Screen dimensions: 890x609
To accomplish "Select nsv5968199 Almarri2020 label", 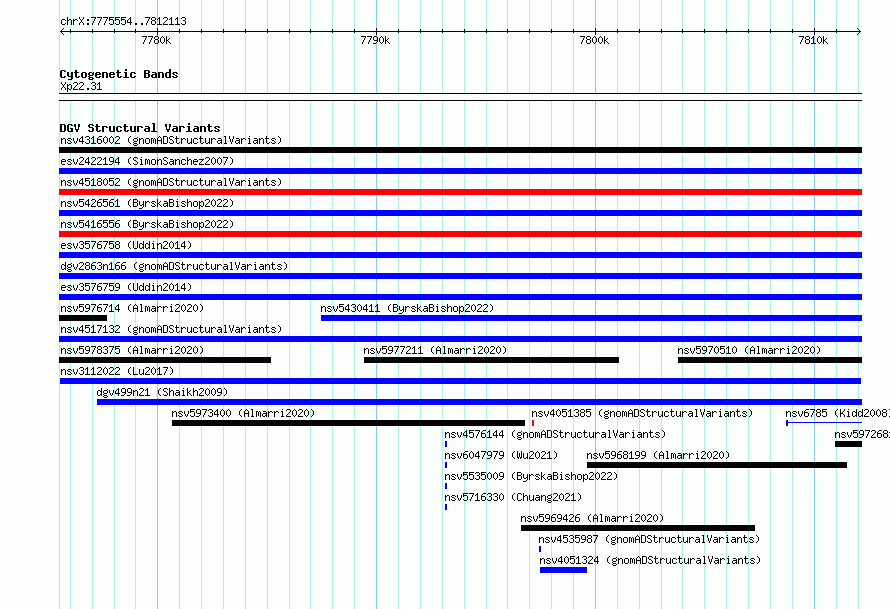I will (x=658, y=455).
